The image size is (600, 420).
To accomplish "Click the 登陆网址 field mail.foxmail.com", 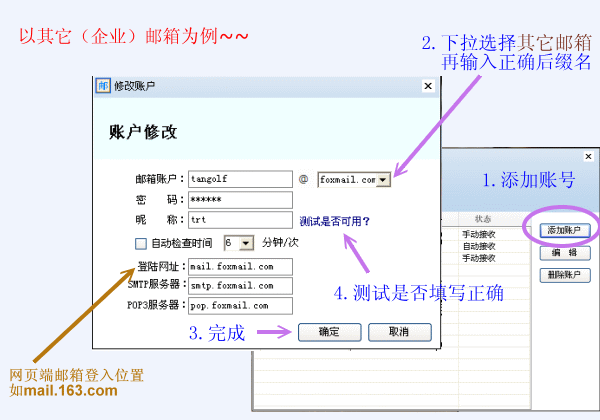I will [240, 267].
